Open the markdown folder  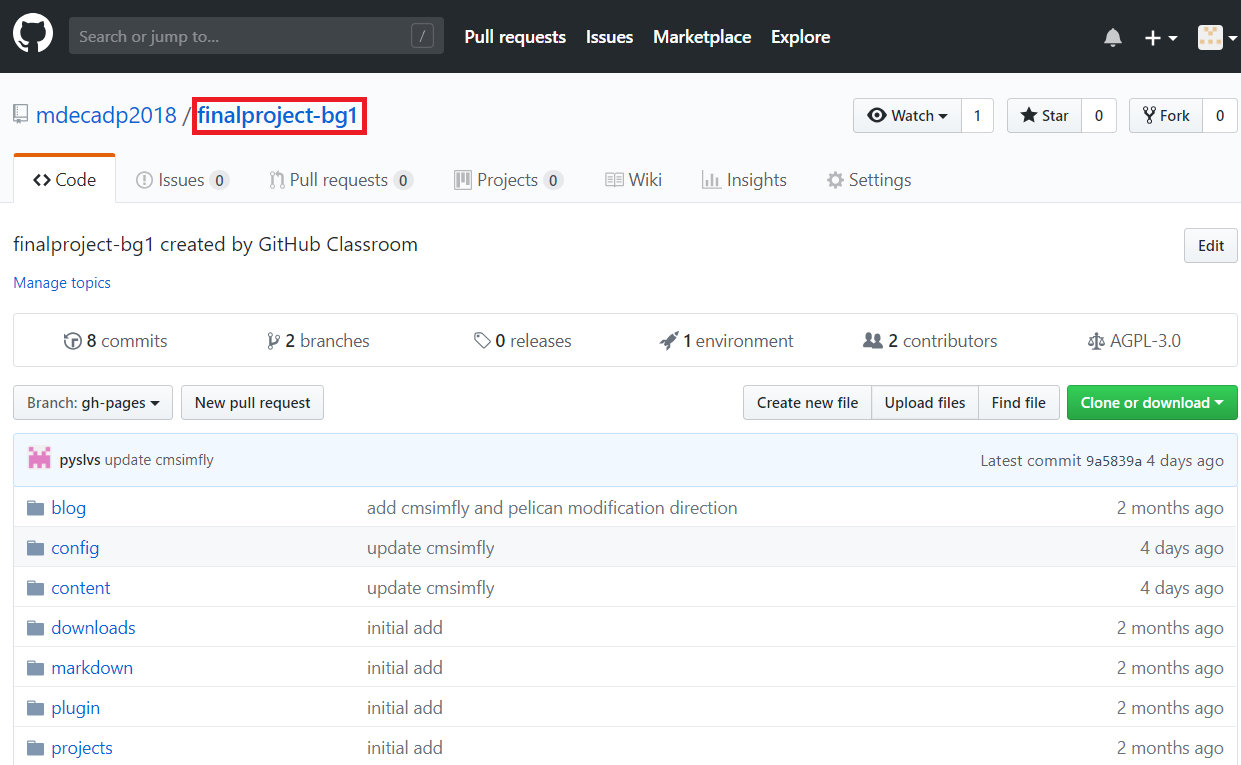pyautogui.click(x=92, y=668)
